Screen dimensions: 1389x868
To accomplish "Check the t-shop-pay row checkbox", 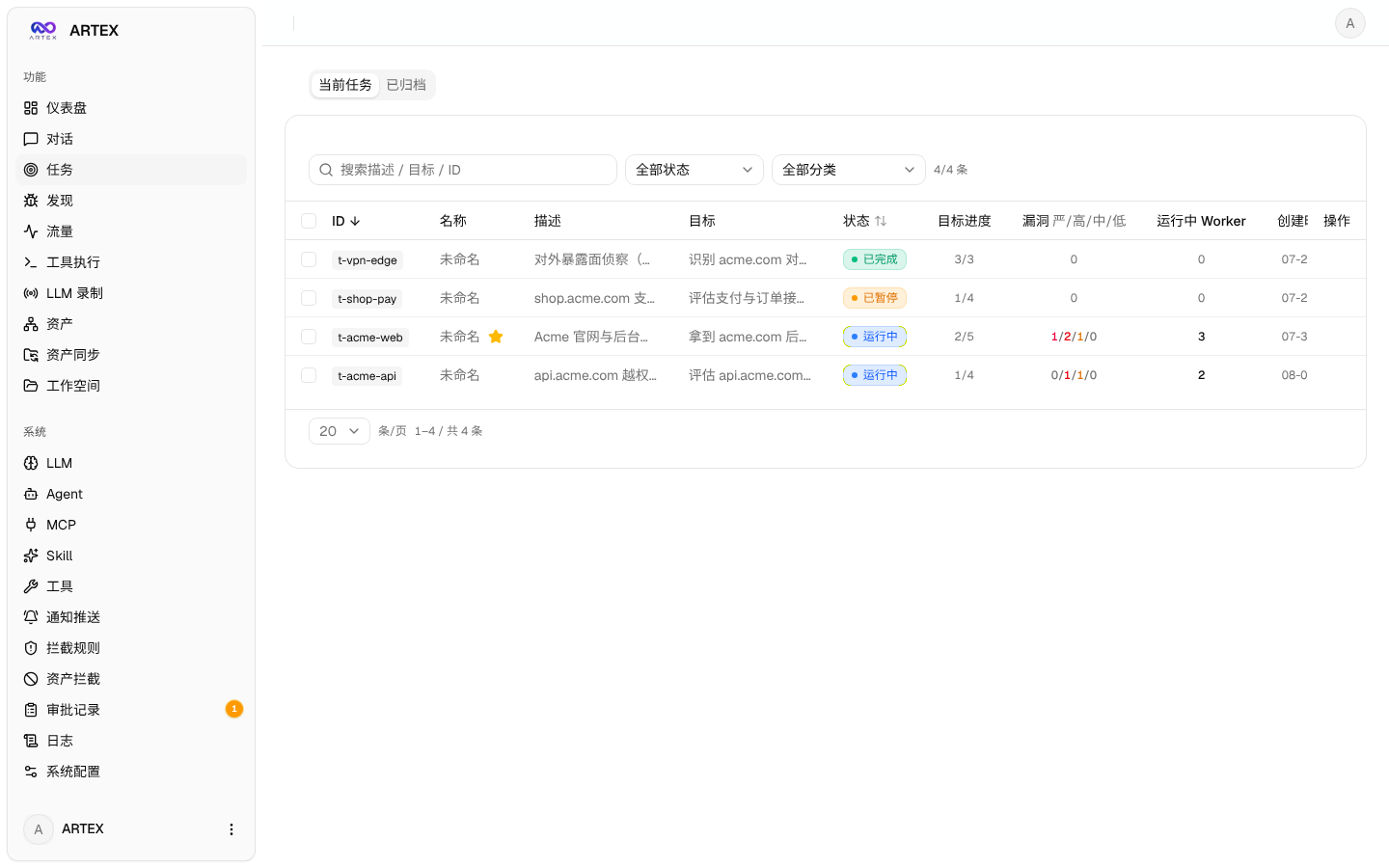I will (309, 298).
